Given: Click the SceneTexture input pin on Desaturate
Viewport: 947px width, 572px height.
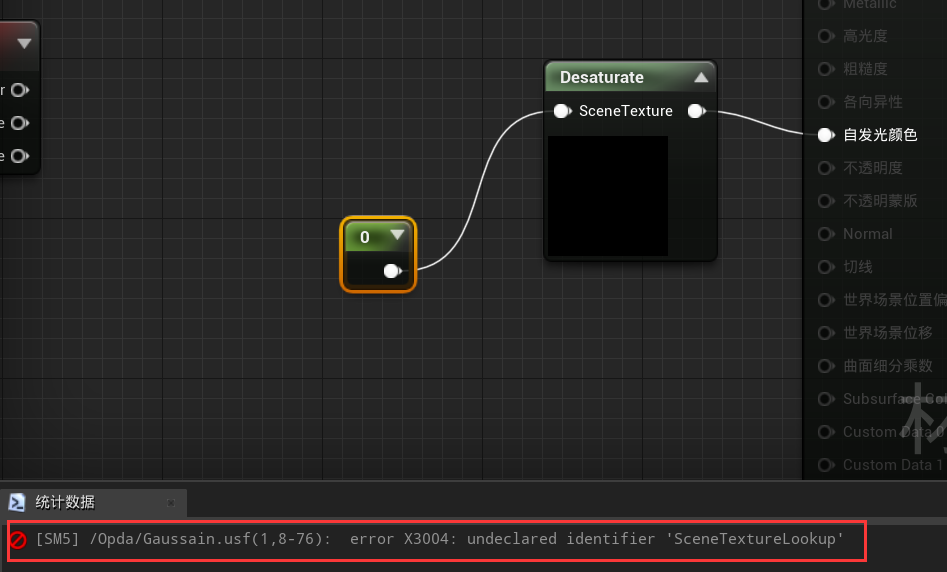Looking at the screenshot, I should tap(562, 111).
